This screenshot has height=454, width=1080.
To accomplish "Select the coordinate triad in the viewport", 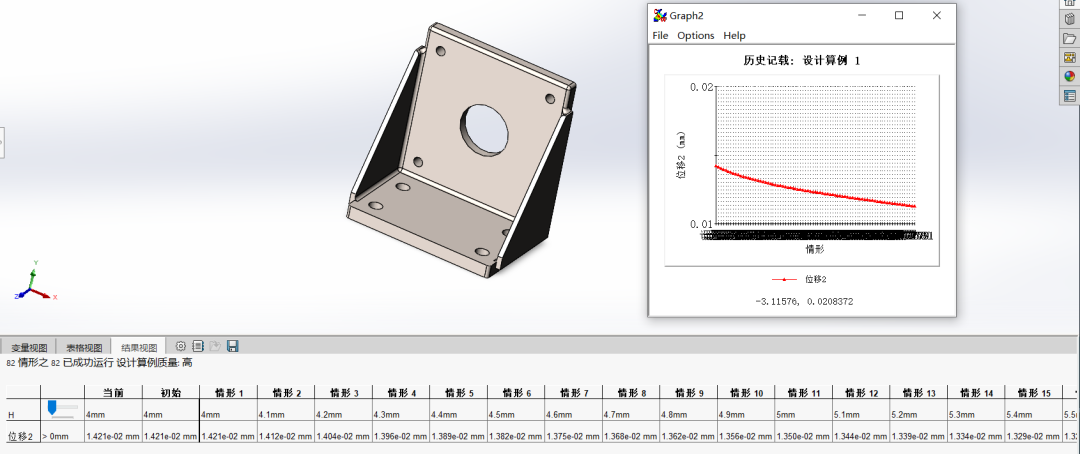I will click(x=34, y=281).
